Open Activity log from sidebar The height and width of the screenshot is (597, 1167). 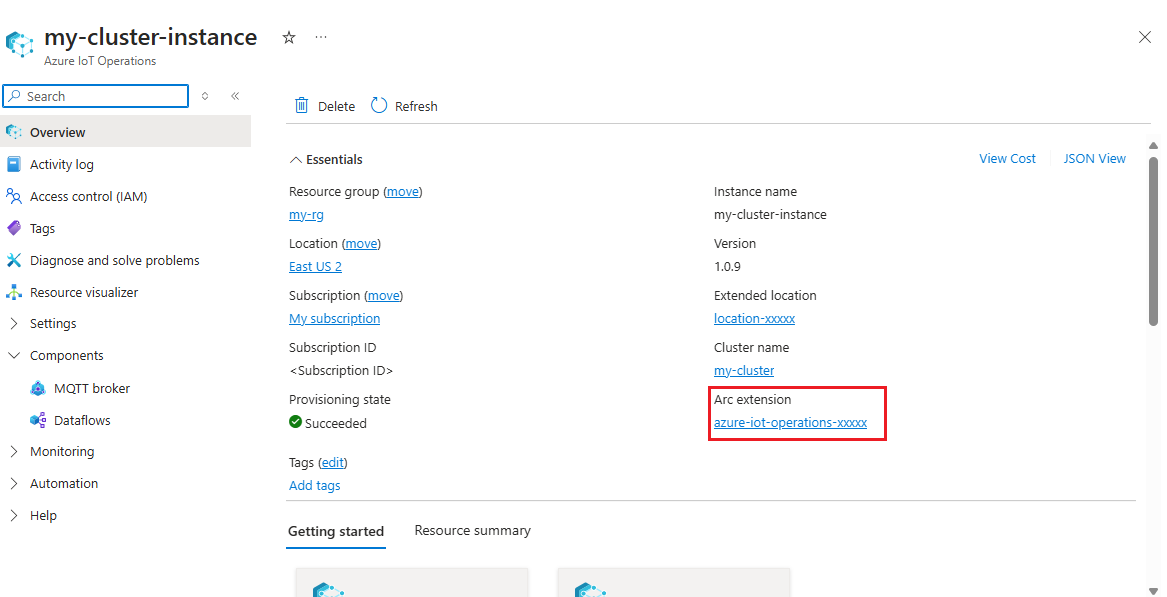(61, 164)
